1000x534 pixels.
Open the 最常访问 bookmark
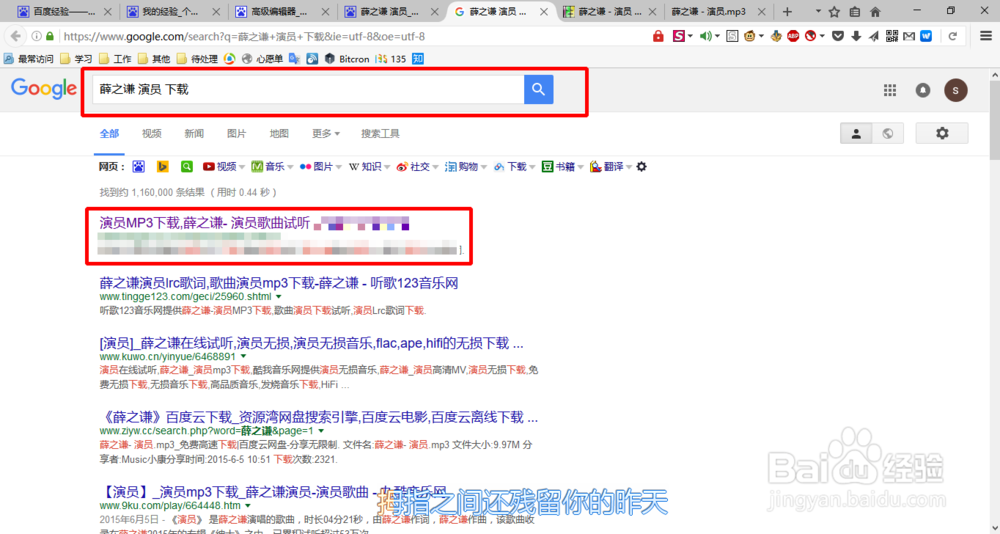pos(29,59)
